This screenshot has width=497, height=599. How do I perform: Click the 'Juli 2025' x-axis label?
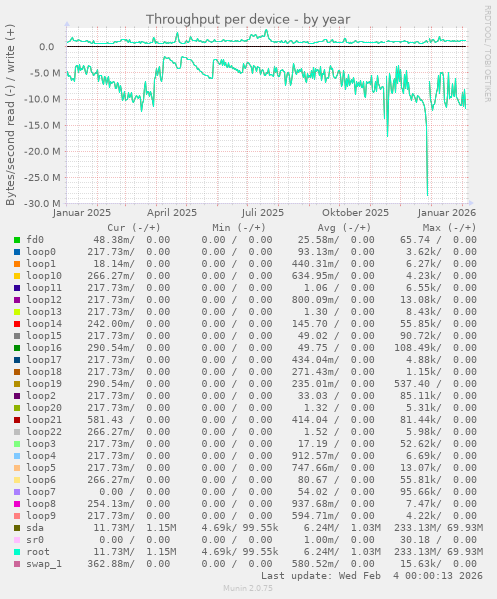coord(263,212)
